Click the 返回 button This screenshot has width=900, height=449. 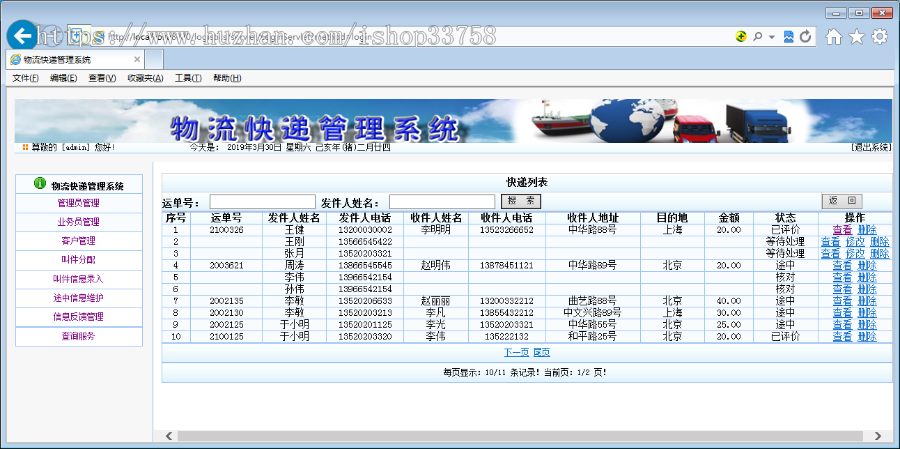click(x=842, y=201)
